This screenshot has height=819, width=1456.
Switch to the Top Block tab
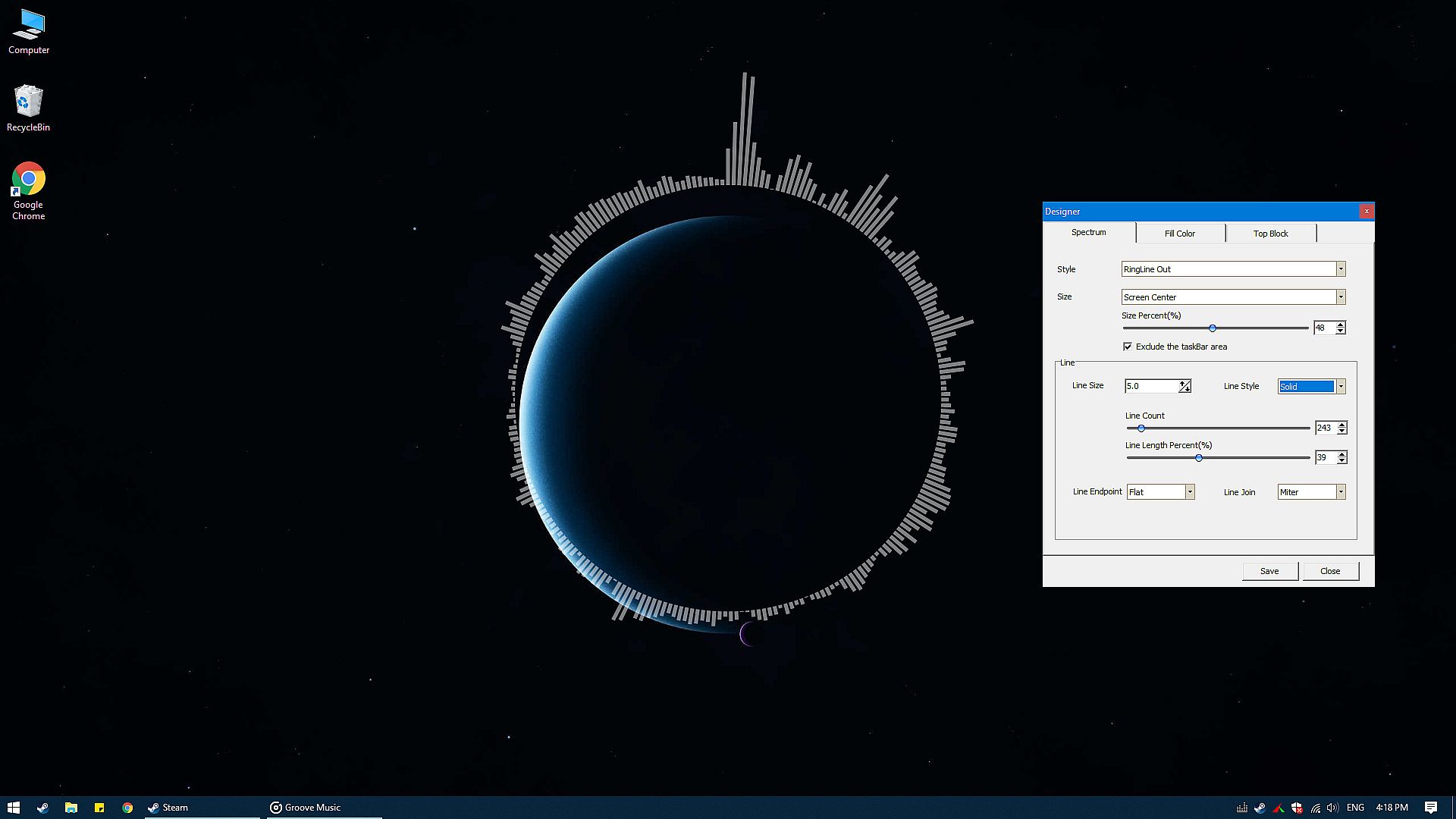1270,234
